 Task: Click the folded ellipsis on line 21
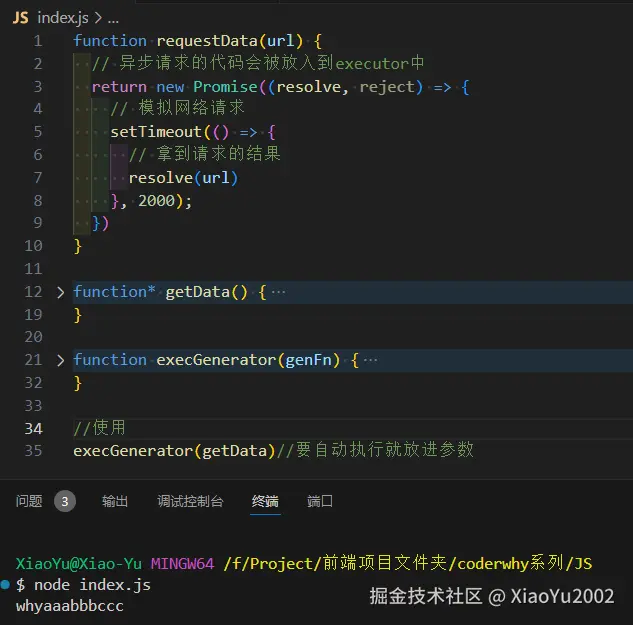coord(371,360)
